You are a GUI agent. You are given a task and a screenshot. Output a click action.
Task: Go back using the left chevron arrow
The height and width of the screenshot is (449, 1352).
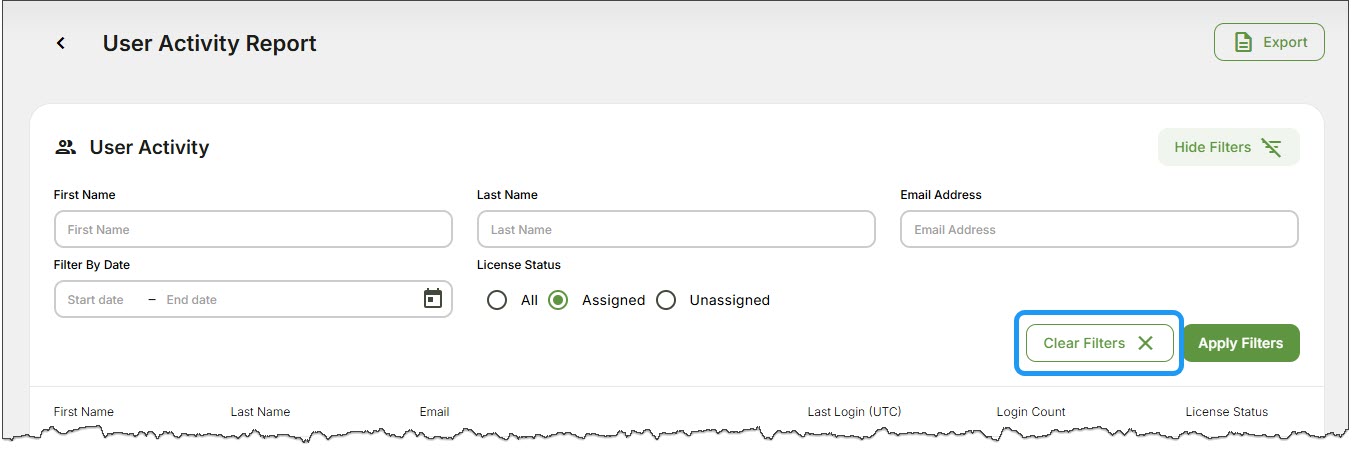61,43
